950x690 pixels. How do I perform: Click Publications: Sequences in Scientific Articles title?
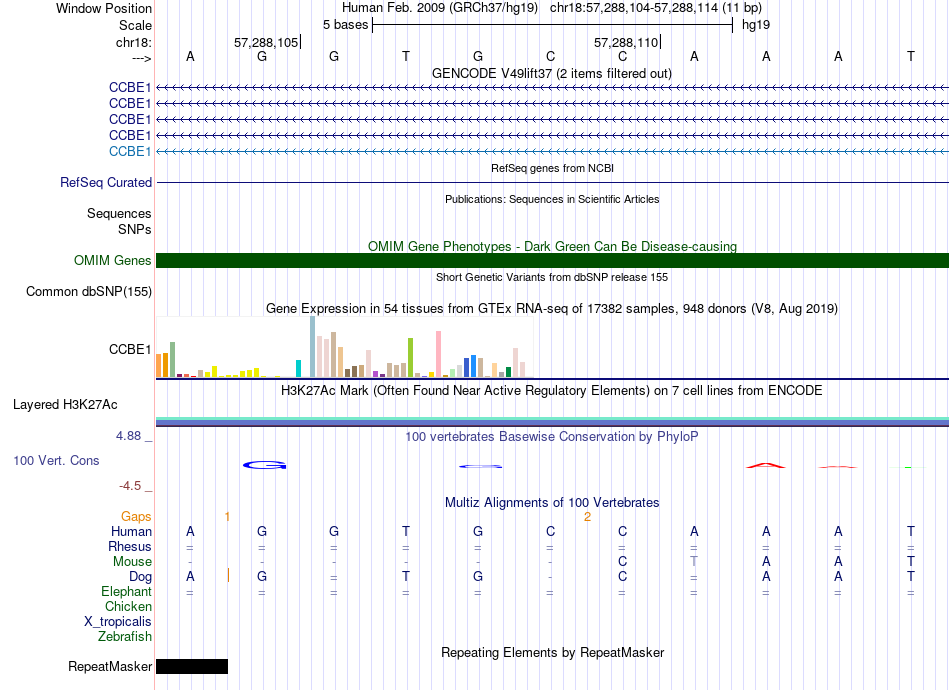point(552,199)
